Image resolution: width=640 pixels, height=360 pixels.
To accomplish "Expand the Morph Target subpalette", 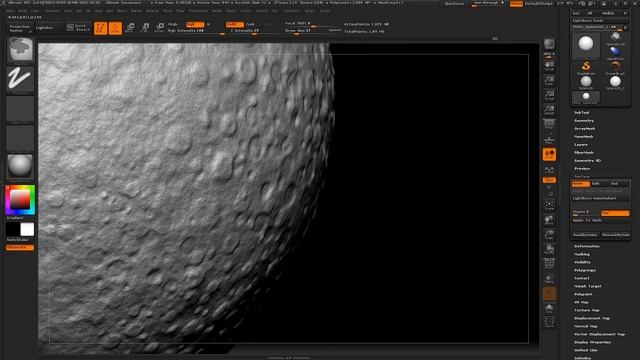I will [588, 286].
